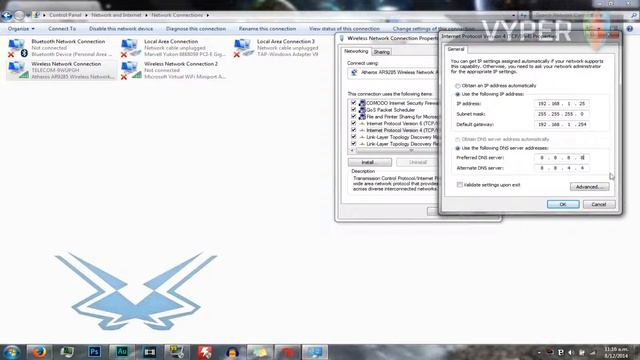Expand the Network and Internet breadcrumb arrow

point(146,16)
